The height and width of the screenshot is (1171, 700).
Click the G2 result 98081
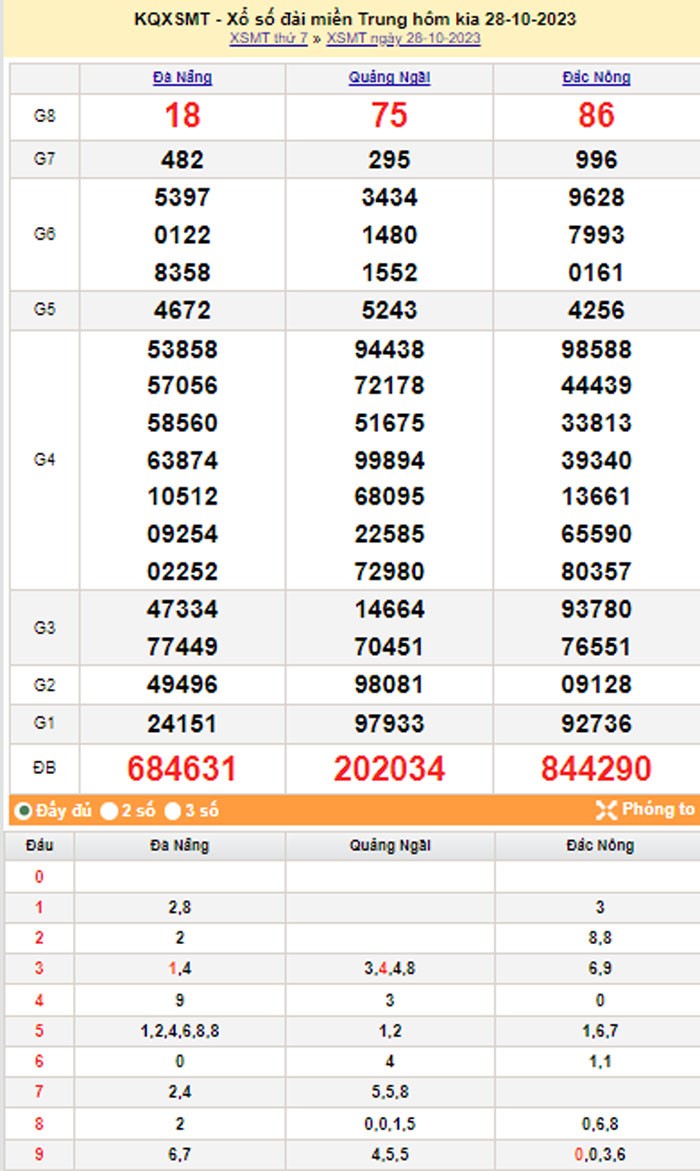pyautogui.click(x=389, y=685)
